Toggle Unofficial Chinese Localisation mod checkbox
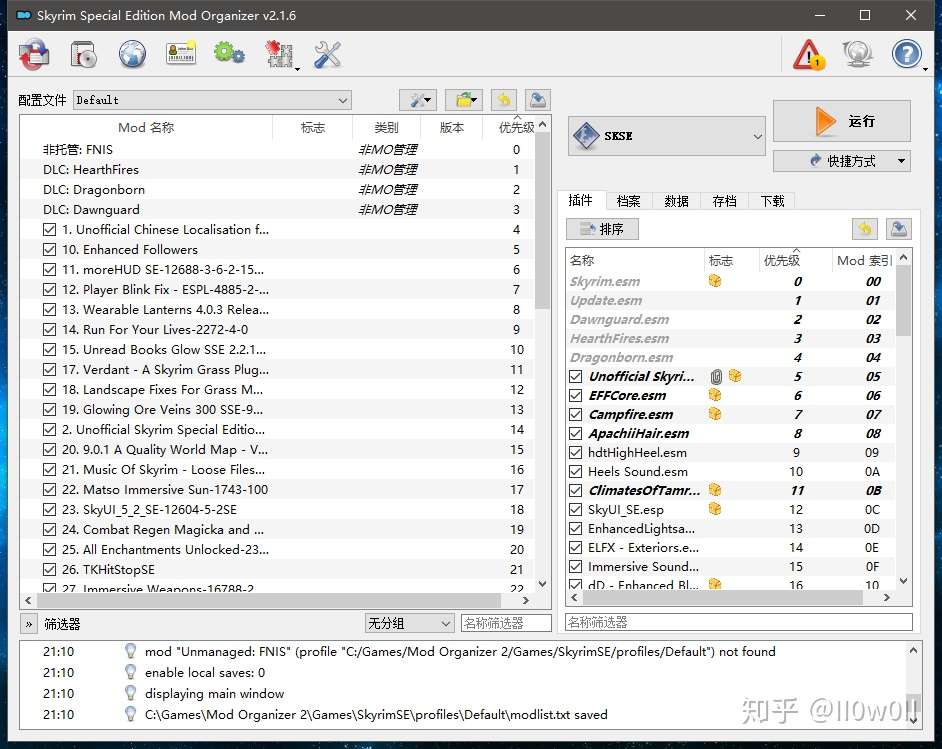 coord(50,229)
